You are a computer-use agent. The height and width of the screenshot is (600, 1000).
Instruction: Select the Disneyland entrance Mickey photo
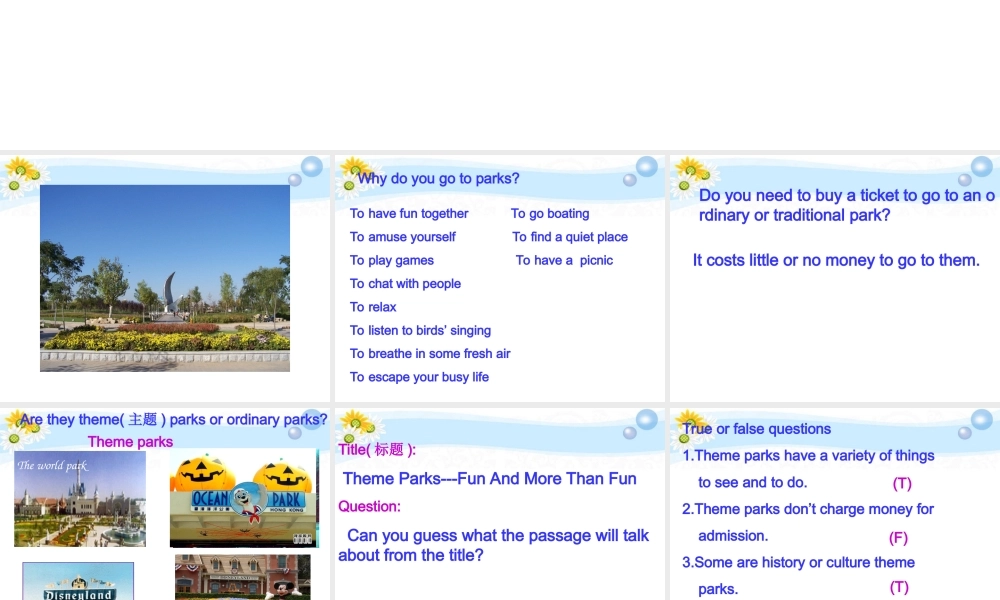(x=242, y=577)
